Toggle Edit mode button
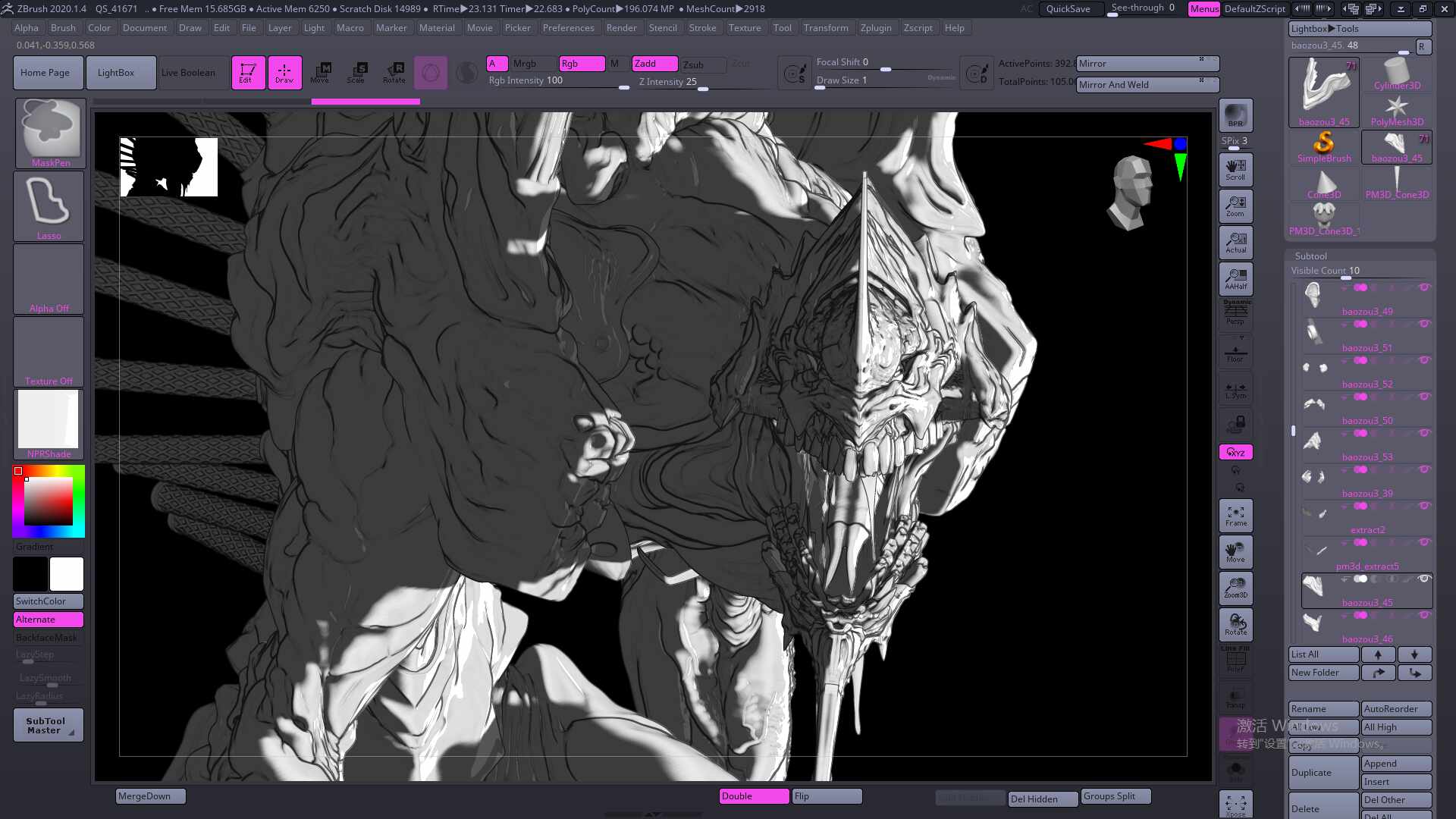 coord(248,73)
